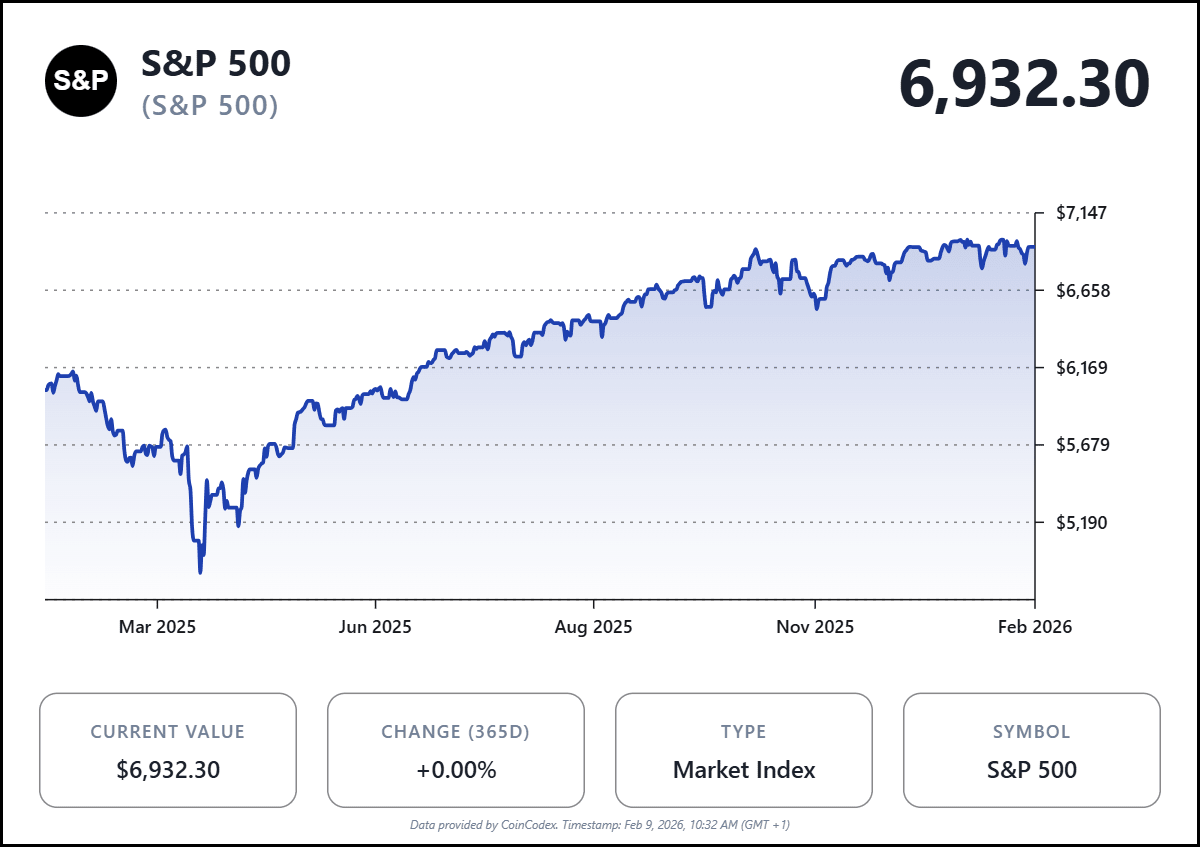Click the Type Market Index card
Viewport: 1200px width, 847px height.
[x=744, y=750]
